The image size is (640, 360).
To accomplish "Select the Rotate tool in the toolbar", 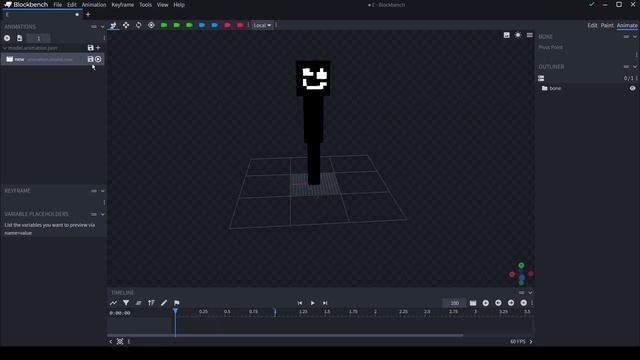I will click(x=138, y=25).
